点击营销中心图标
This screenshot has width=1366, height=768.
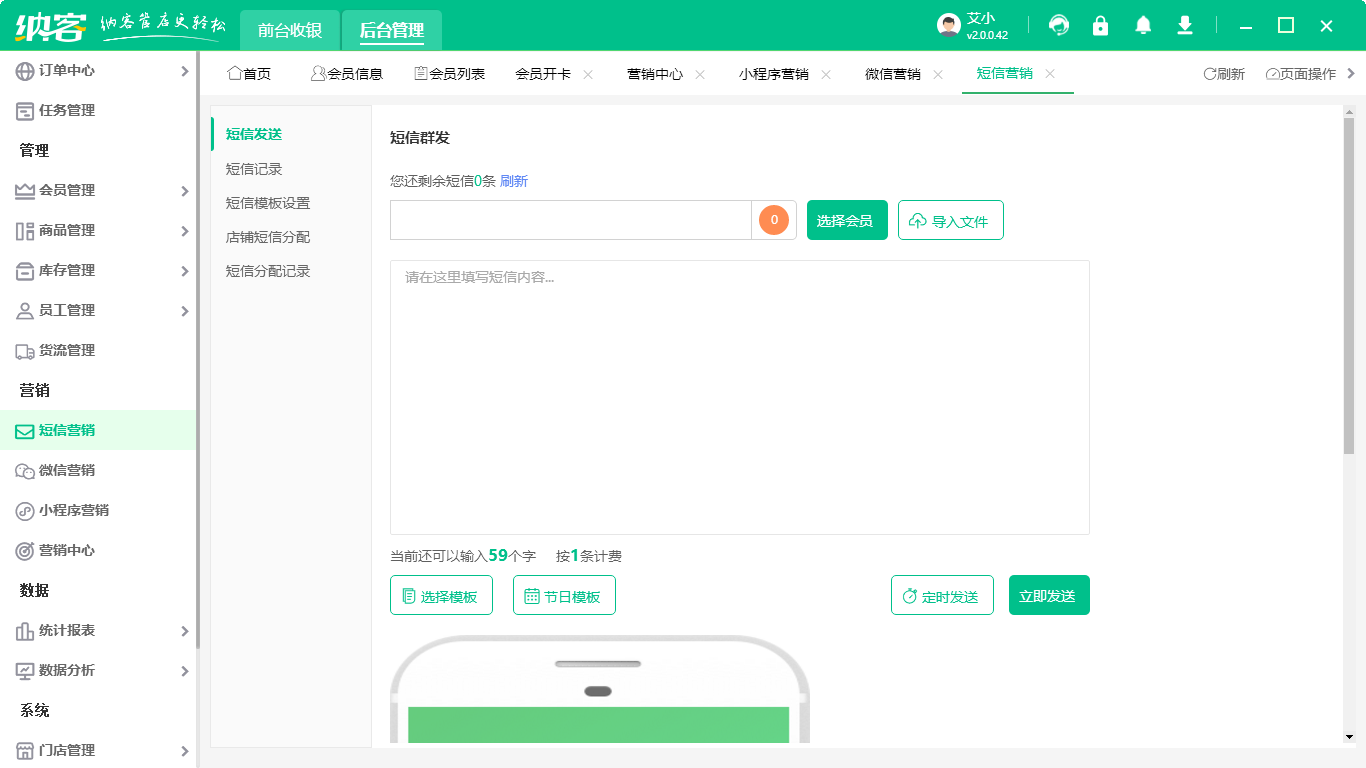(26, 550)
